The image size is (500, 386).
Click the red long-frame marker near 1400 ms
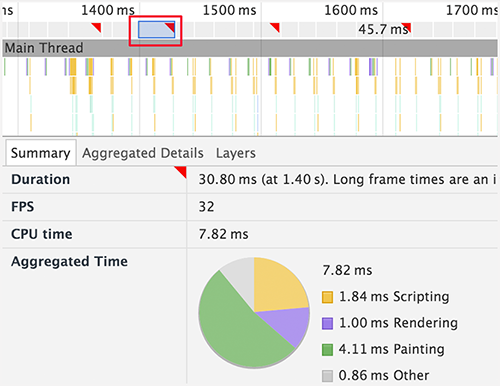click(x=96, y=28)
